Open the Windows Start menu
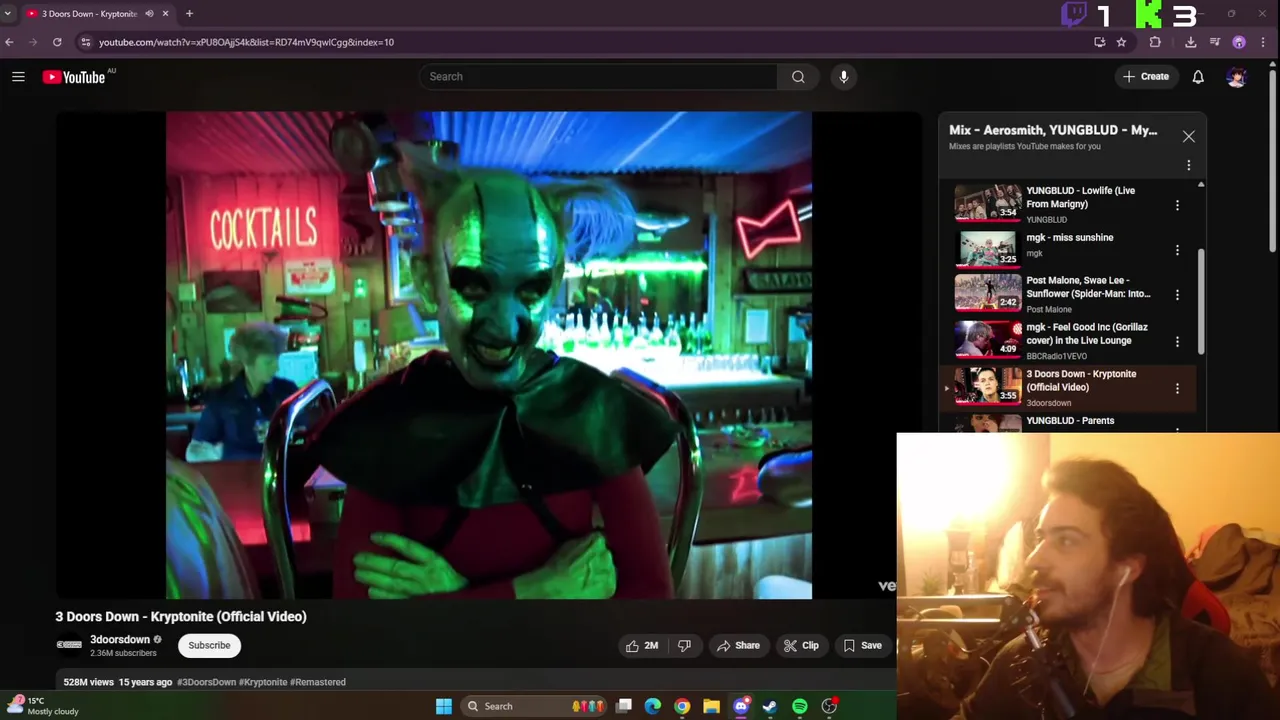Screen dimensions: 1280x720 coord(444,706)
